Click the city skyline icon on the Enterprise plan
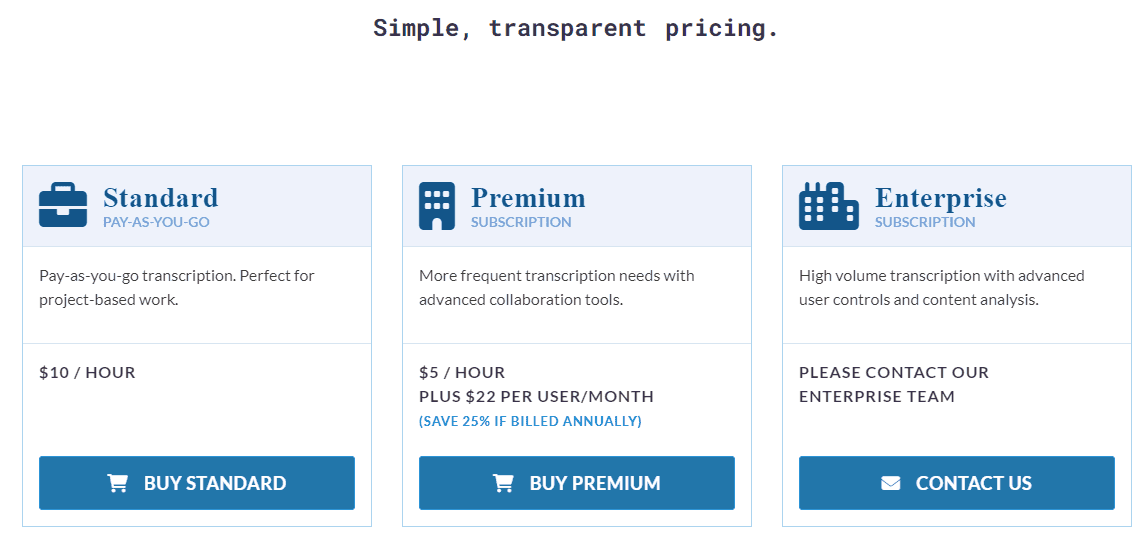1142x540 pixels. coord(829,206)
